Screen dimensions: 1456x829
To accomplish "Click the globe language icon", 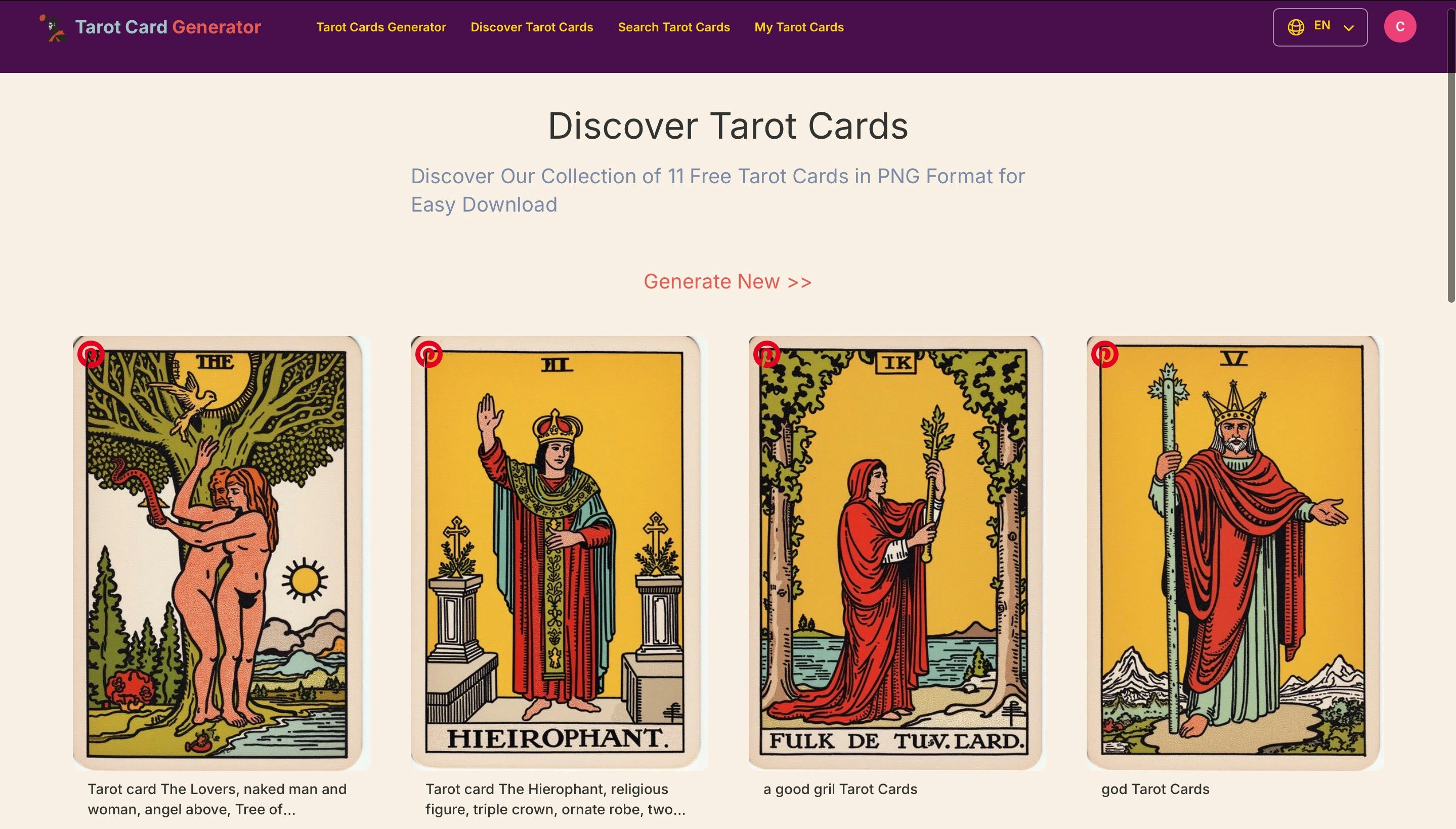I will click(x=1296, y=27).
